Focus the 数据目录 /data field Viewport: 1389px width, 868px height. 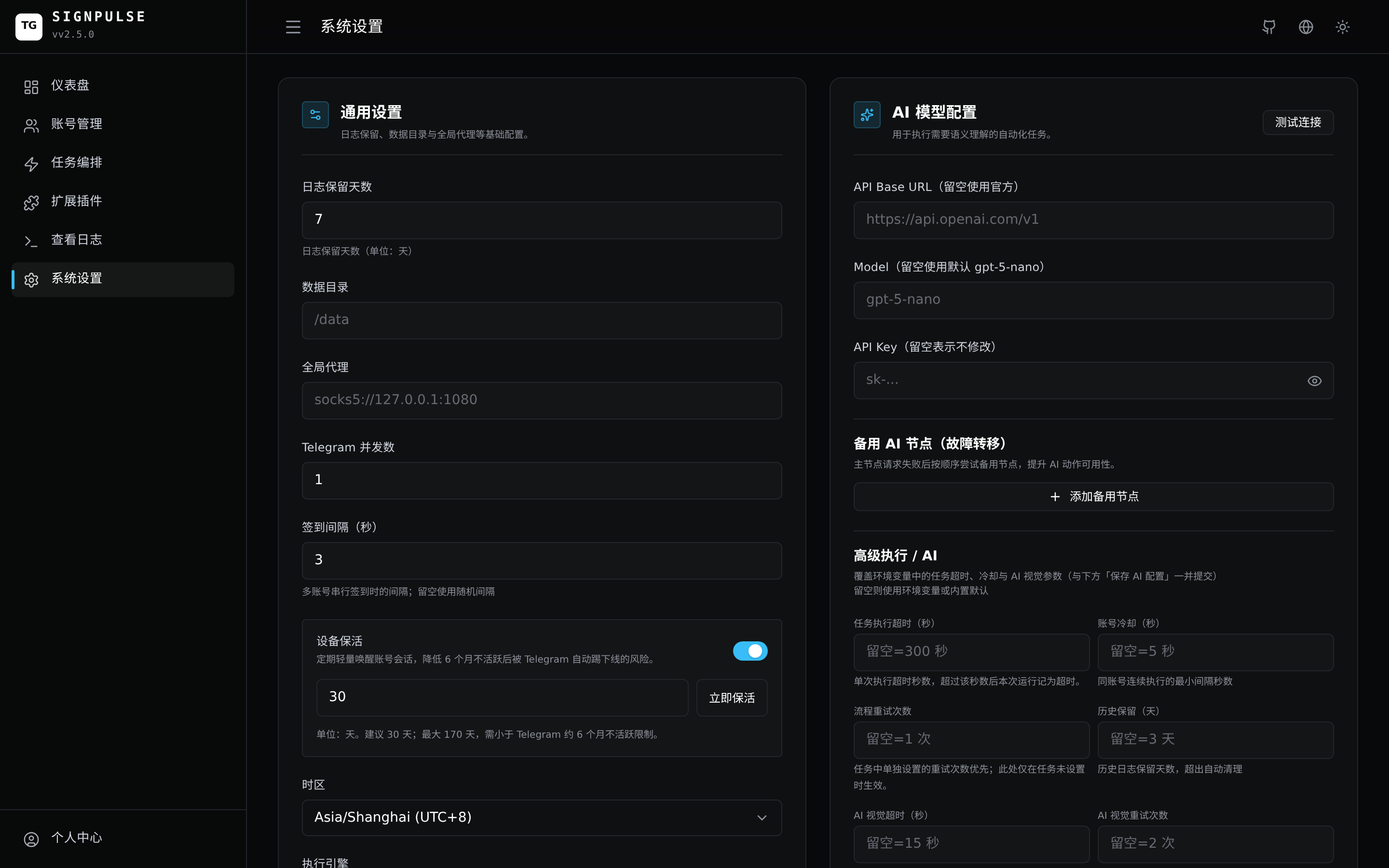542,320
